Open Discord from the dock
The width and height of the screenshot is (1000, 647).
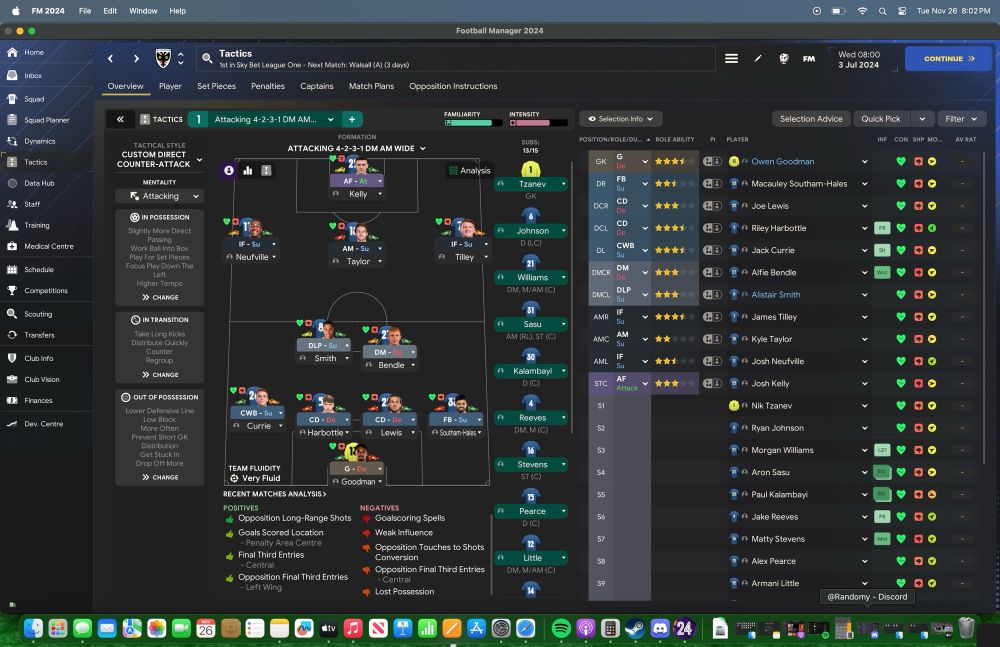point(659,628)
